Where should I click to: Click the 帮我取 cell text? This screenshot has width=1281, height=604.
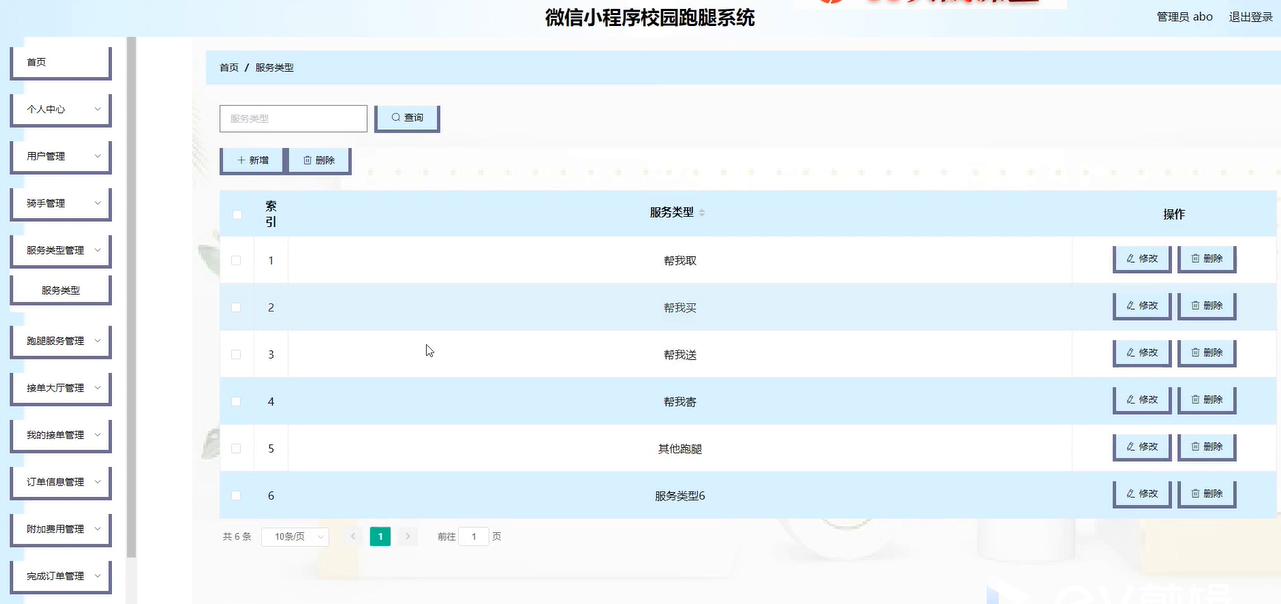coord(680,261)
